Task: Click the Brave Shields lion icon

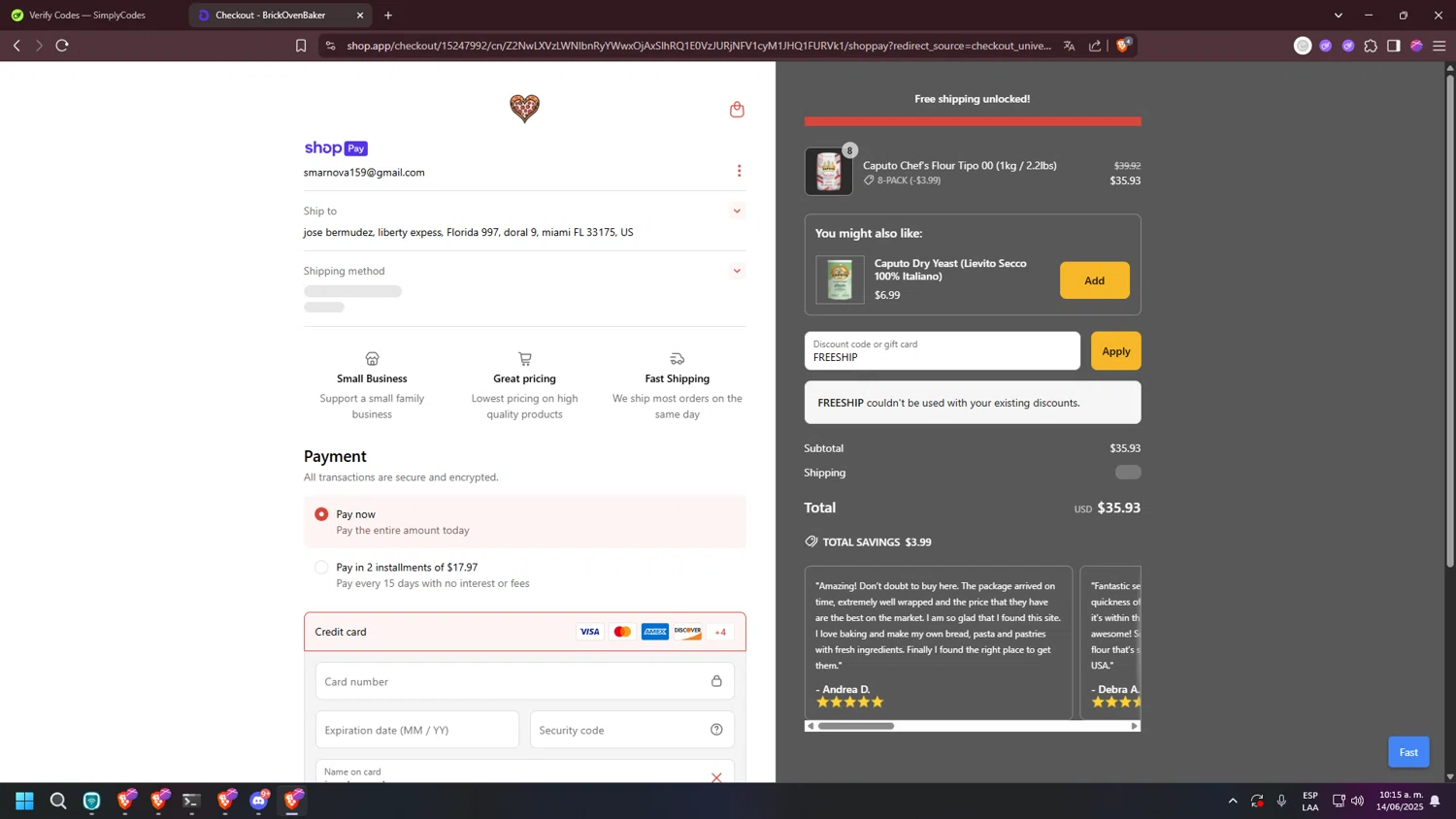Action: pos(1123,46)
